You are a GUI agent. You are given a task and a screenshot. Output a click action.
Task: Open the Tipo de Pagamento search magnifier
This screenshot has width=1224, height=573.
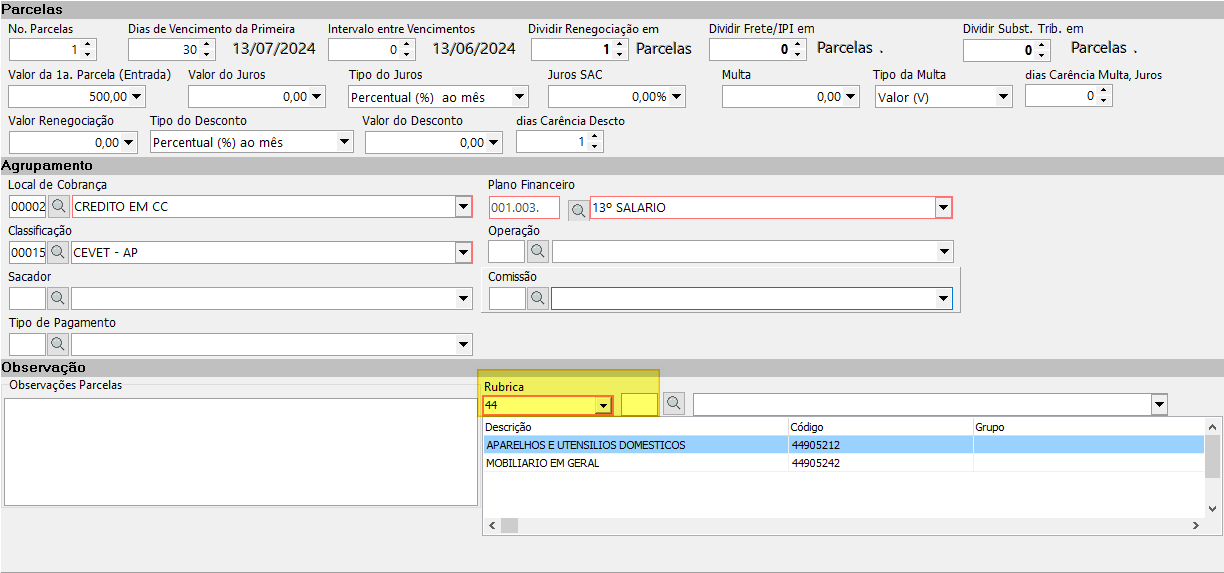tap(59, 344)
